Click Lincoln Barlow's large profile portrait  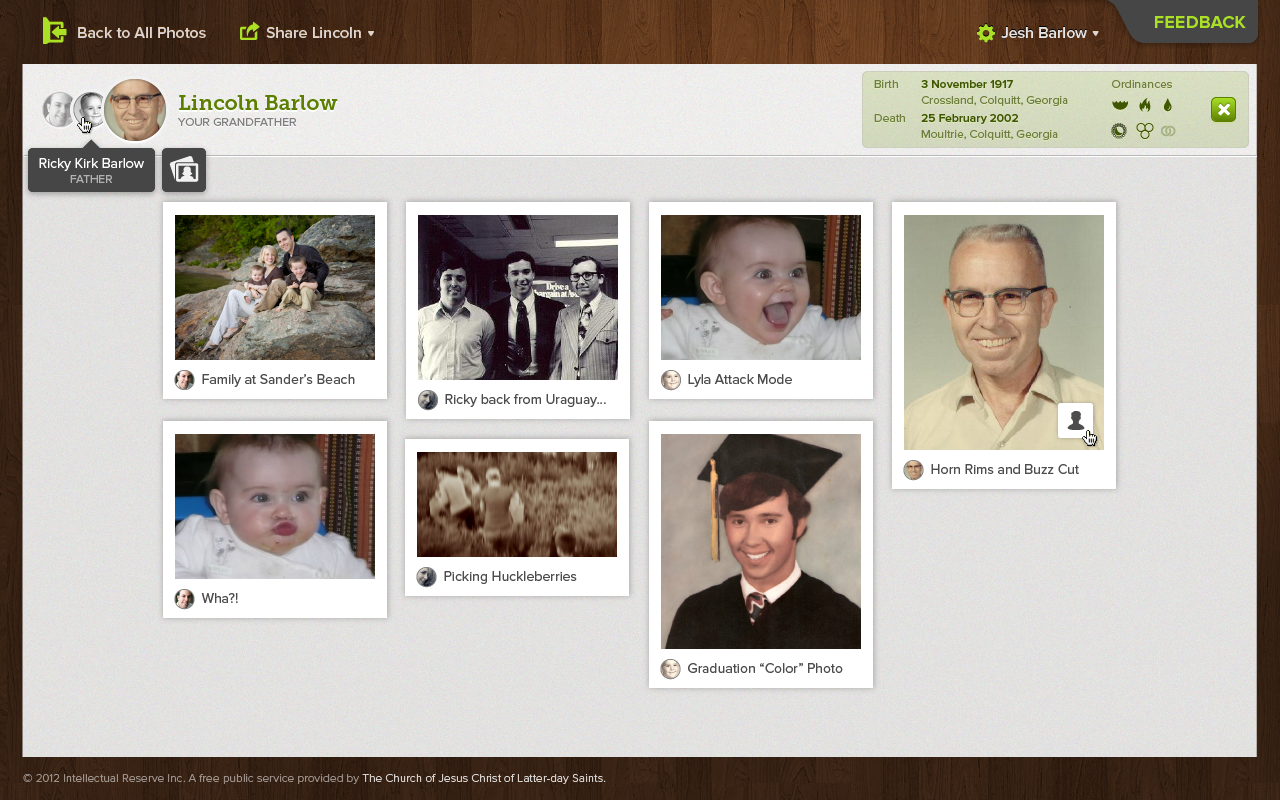tap(135, 110)
